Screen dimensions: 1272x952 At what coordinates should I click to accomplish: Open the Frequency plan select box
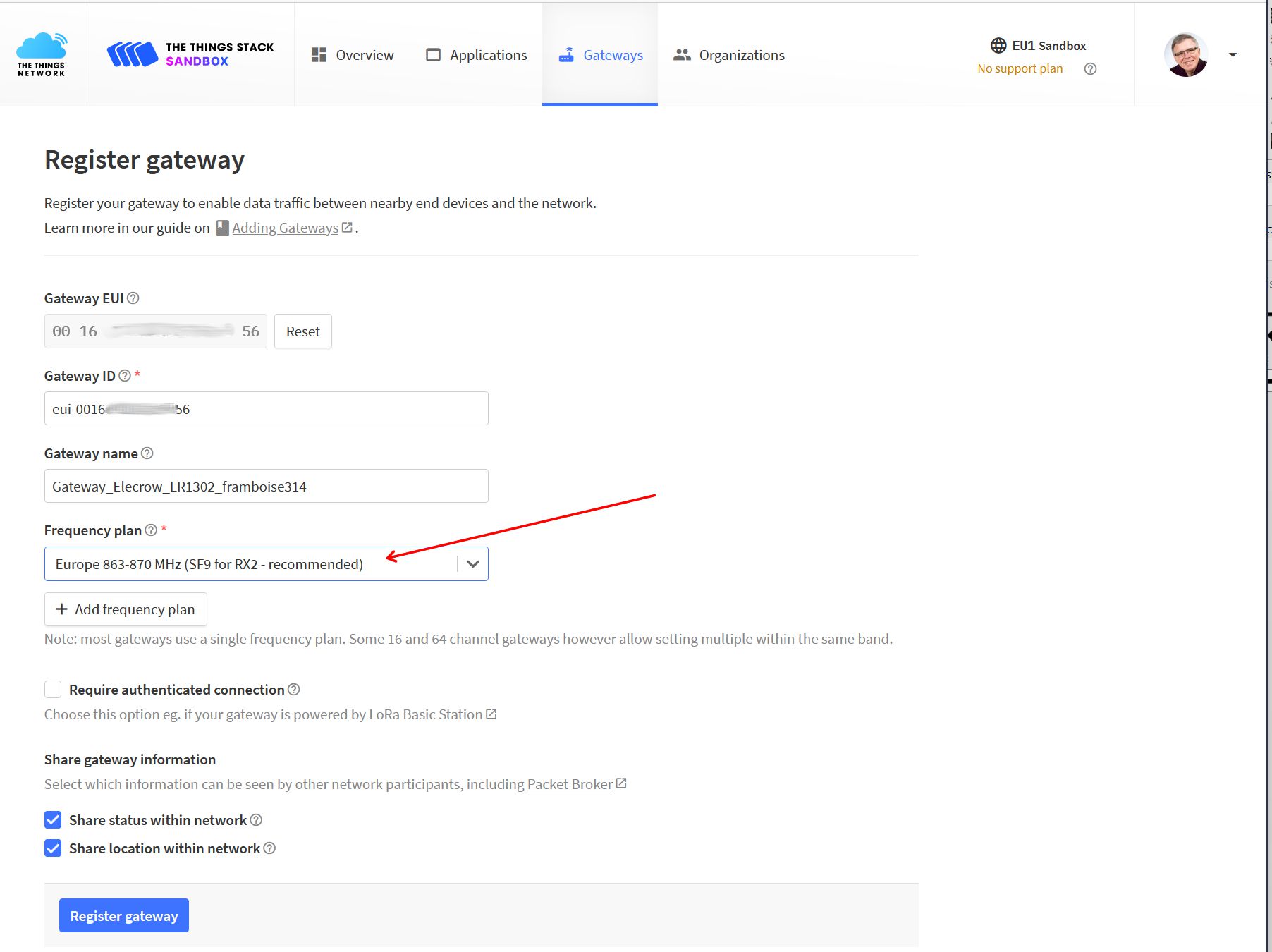pos(267,564)
